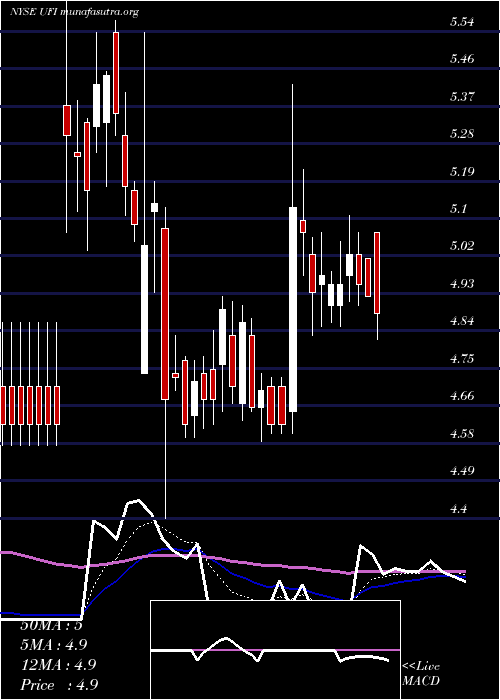Click the 4.66 price axis label

462,396
